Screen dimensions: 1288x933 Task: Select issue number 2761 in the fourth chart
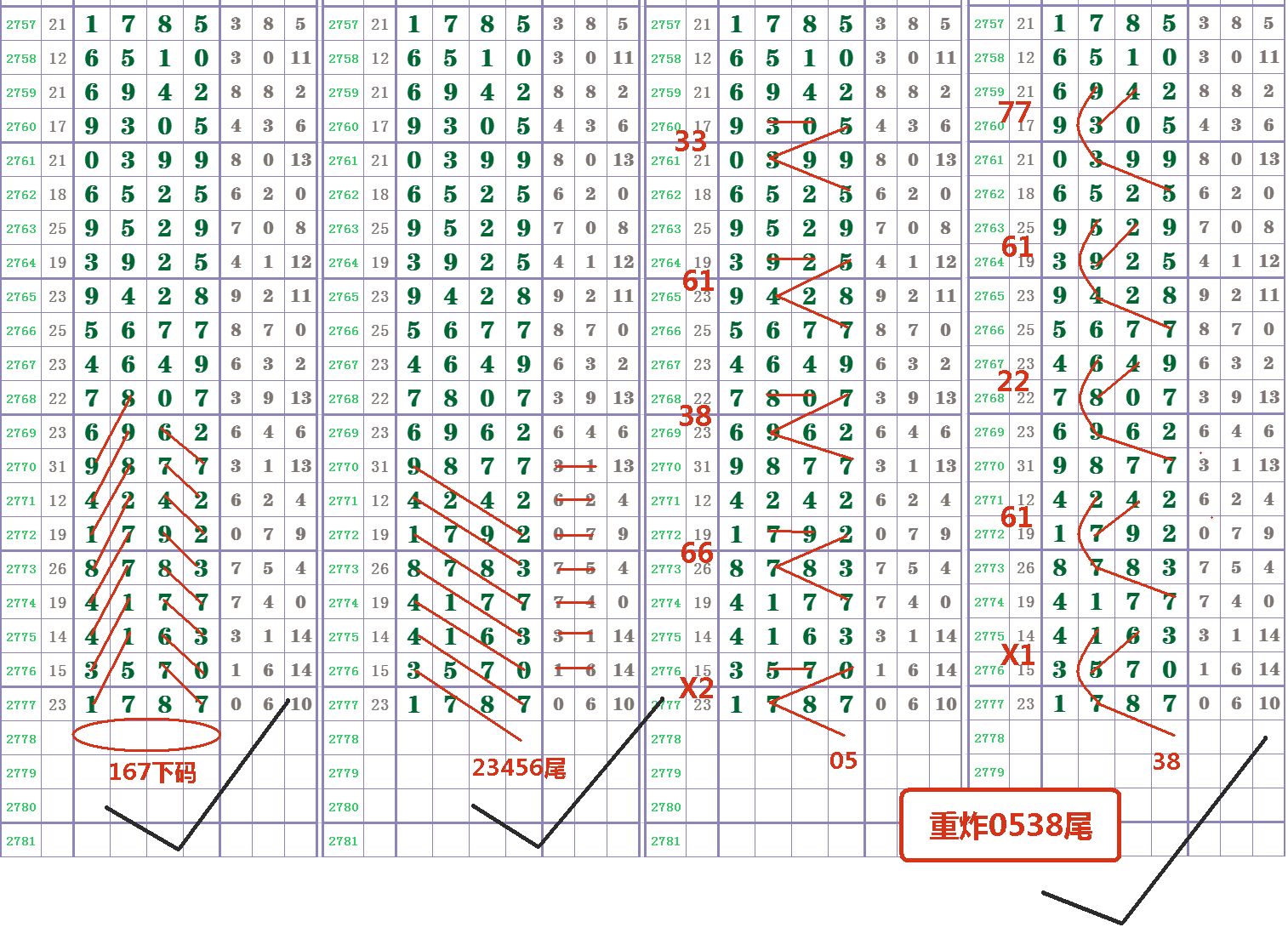click(x=989, y=160)
